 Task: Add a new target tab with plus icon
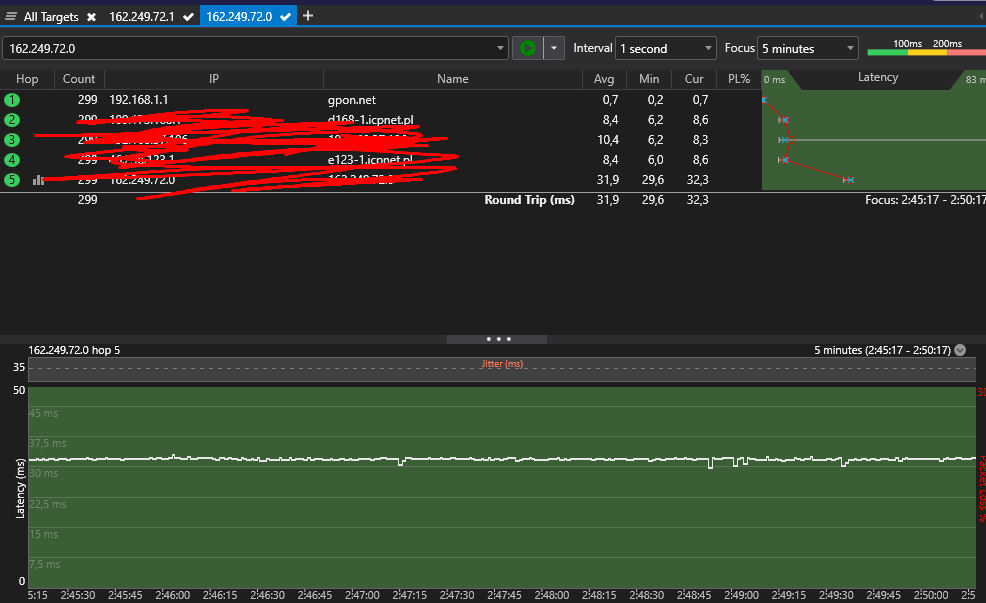pyautogui.click(x=308, y=16)
